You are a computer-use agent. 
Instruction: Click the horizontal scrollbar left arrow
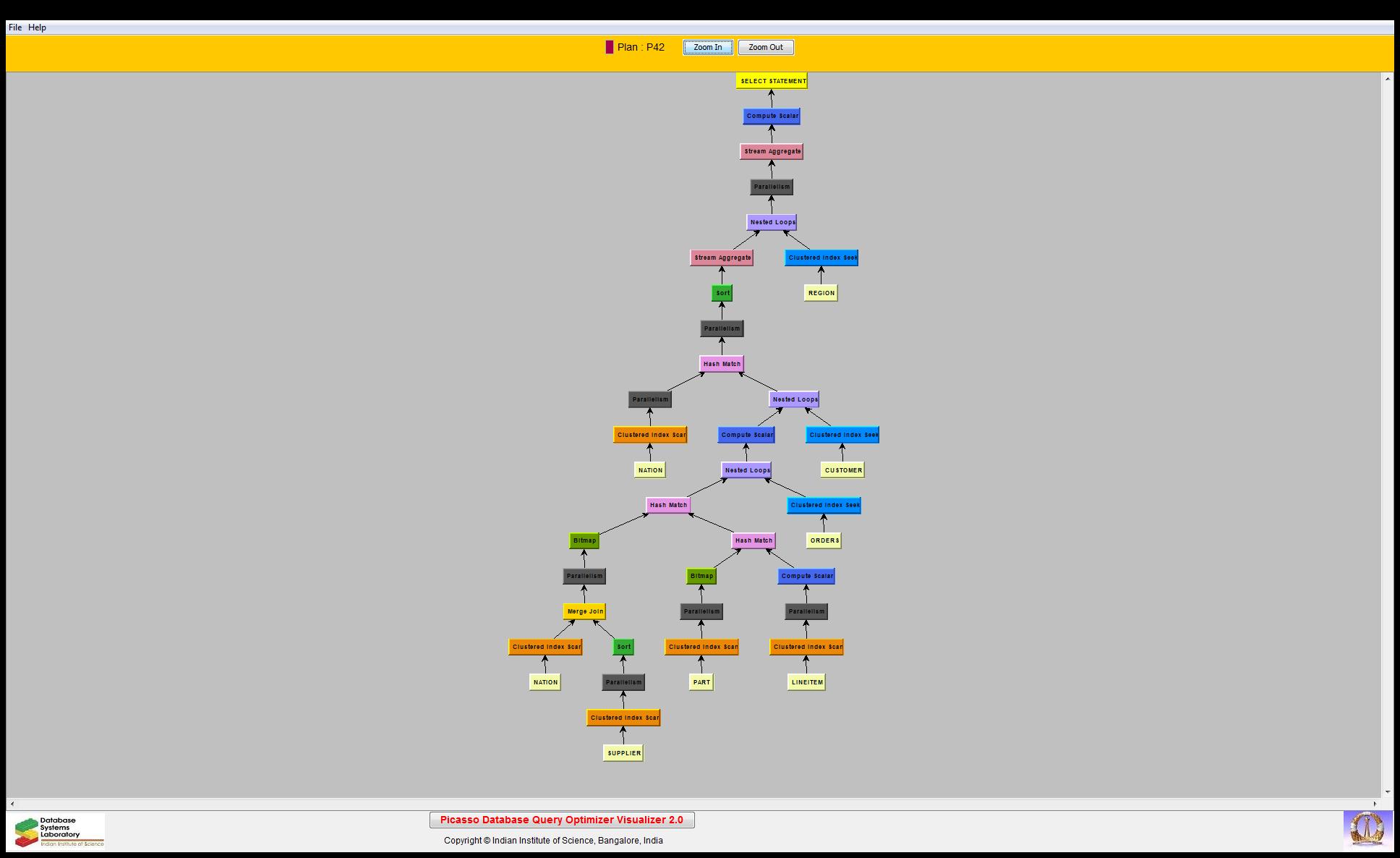pyautogui.click(x=12, y=804)
